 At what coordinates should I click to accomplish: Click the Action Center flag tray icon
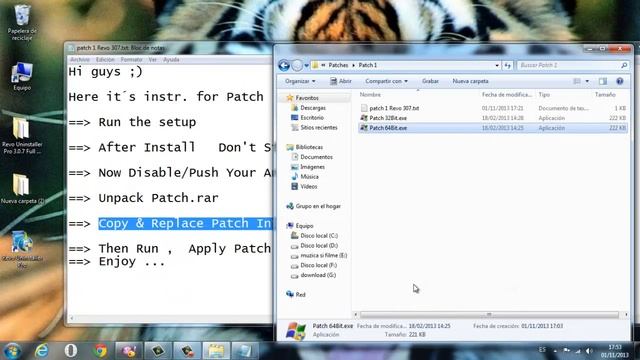coord(567,351)
